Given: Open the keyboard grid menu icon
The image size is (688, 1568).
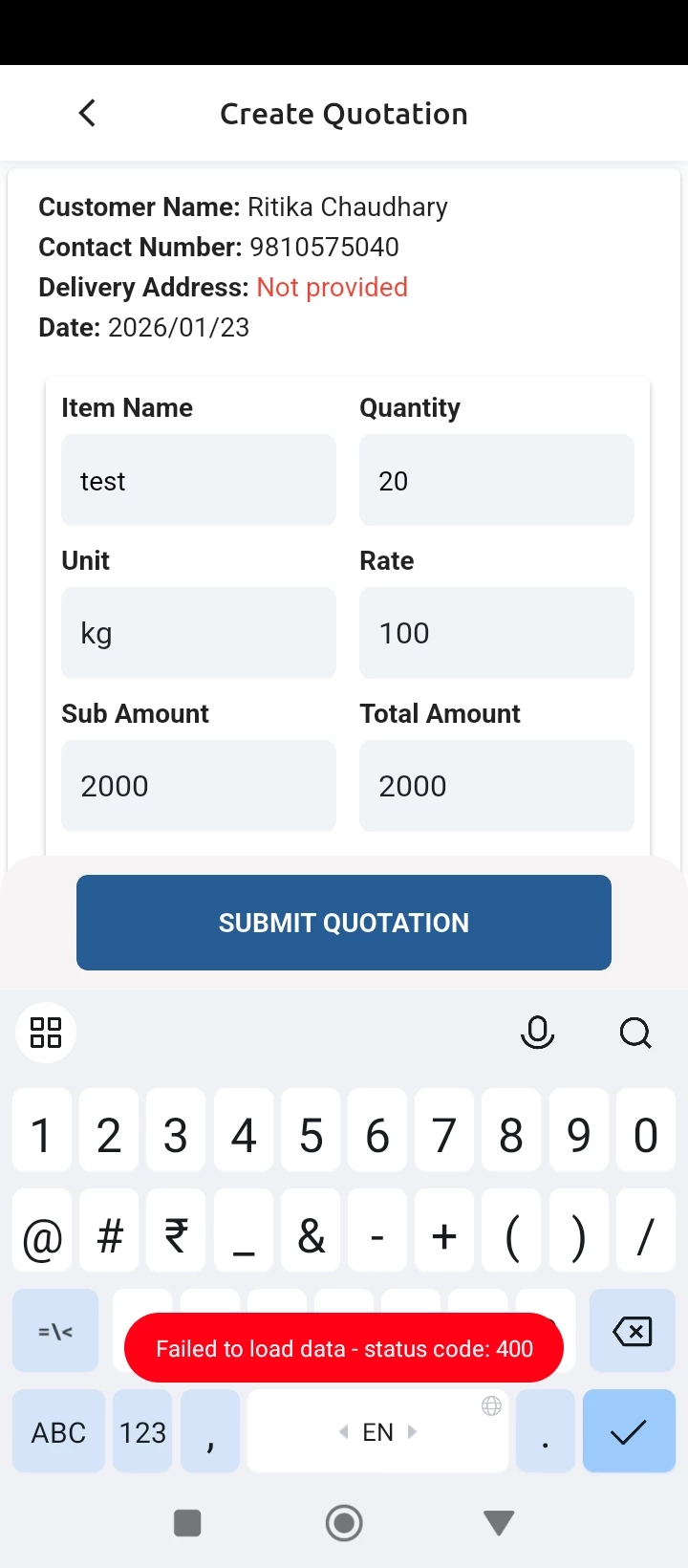Looking at the screenshot, I should pyautogui.click(x=46, y=1033).
